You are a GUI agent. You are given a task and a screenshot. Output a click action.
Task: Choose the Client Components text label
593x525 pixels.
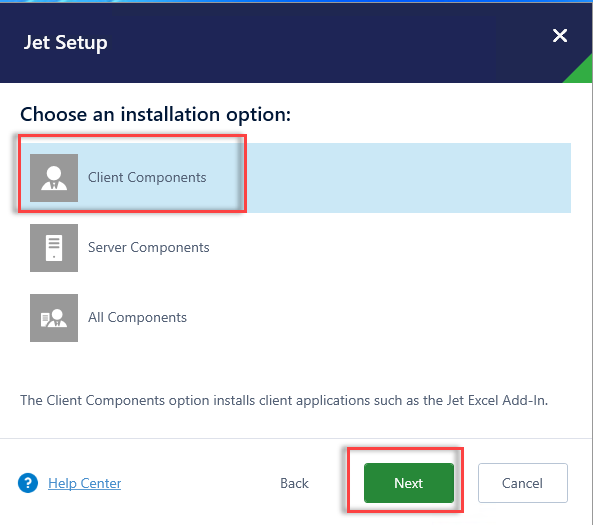pos(147,177)
